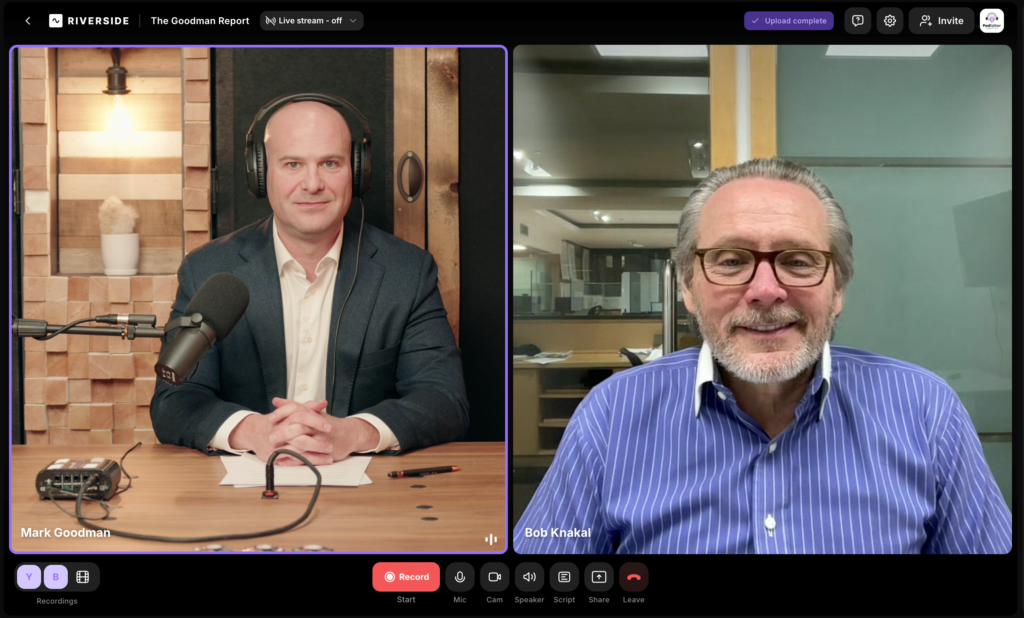Click Mark Goodman's audio activity indicator
This screenshot has height=618, width=1024.
point(491,538)
